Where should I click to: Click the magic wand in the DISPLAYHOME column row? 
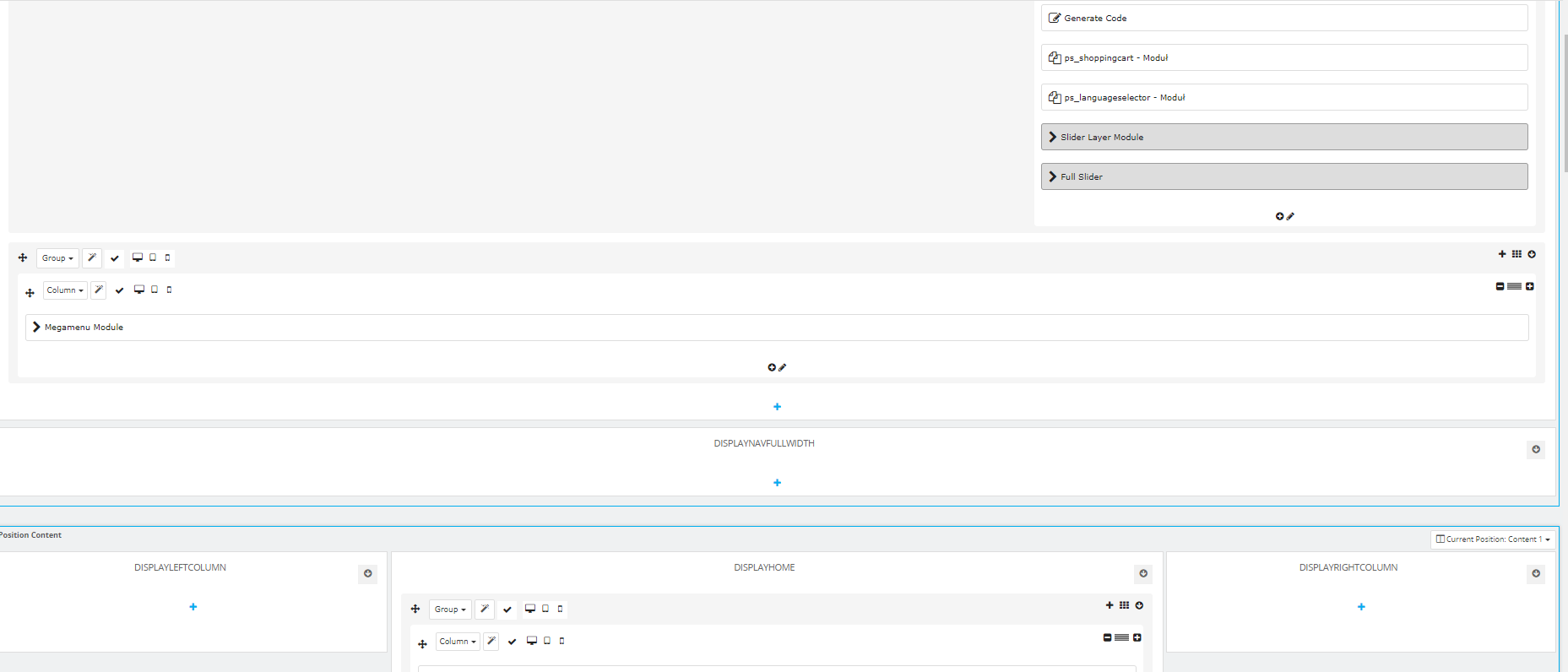[x=491, y=642]
